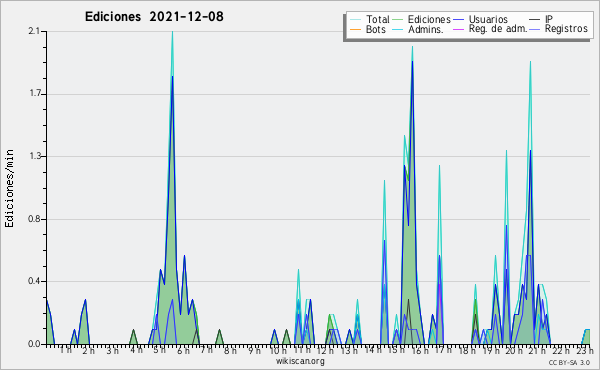Viewport: 600px width, 370px height.
Task: Click the 23 h x-axis label
Action: [x=585, y=350]
